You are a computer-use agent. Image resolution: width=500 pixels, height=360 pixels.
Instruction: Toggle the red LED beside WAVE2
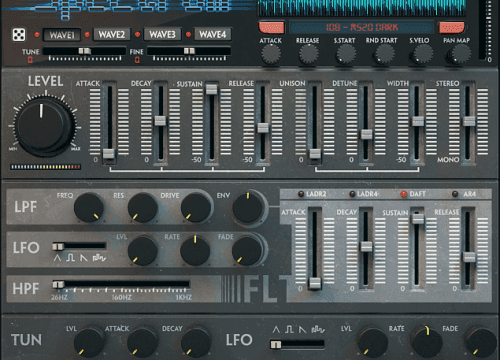(x=87, y=34)
